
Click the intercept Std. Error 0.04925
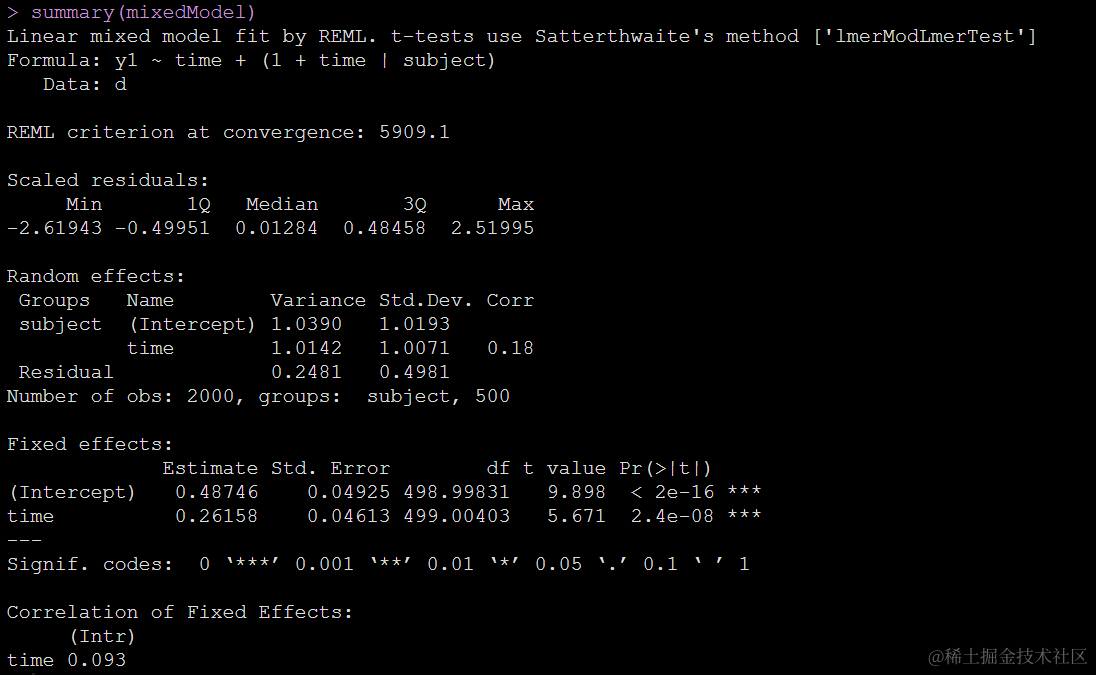point(349,493)
